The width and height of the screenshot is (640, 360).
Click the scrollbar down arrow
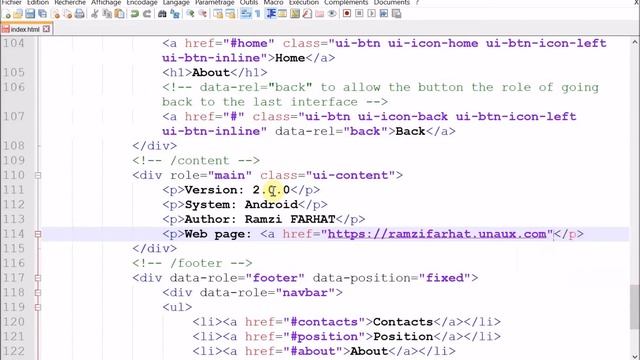[x=636, y=356]
